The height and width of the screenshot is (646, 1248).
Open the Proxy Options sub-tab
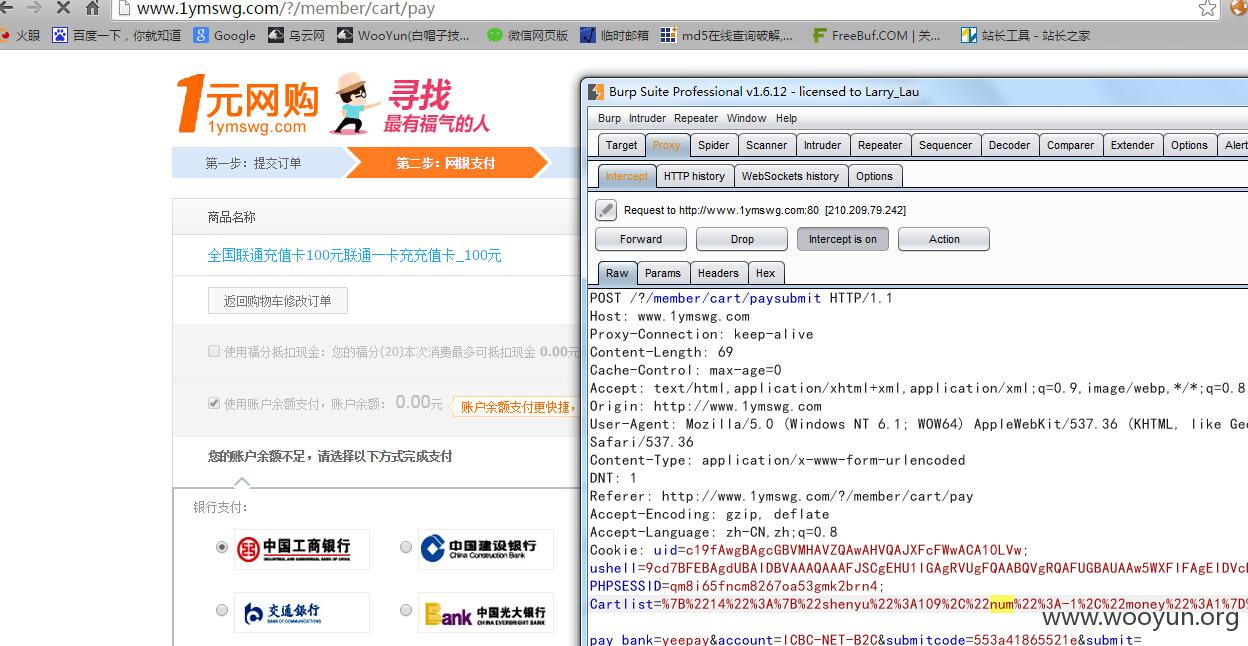[874, 176]
